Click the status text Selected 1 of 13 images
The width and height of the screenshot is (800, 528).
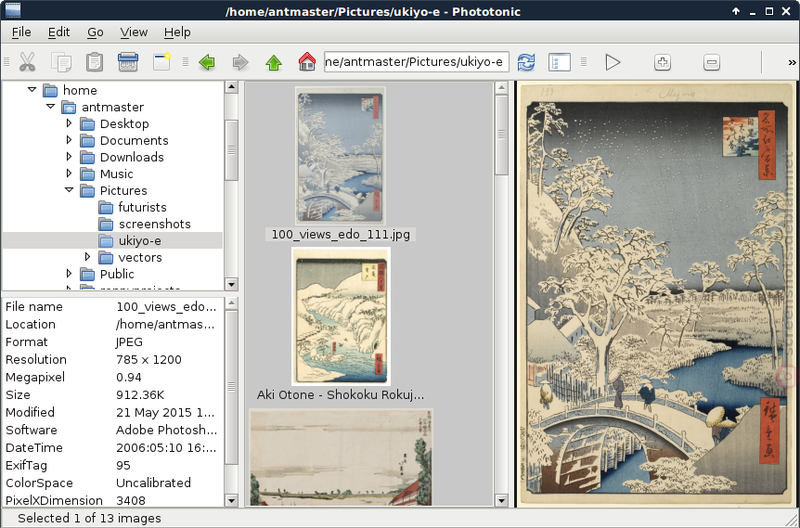tap(89, 518)
